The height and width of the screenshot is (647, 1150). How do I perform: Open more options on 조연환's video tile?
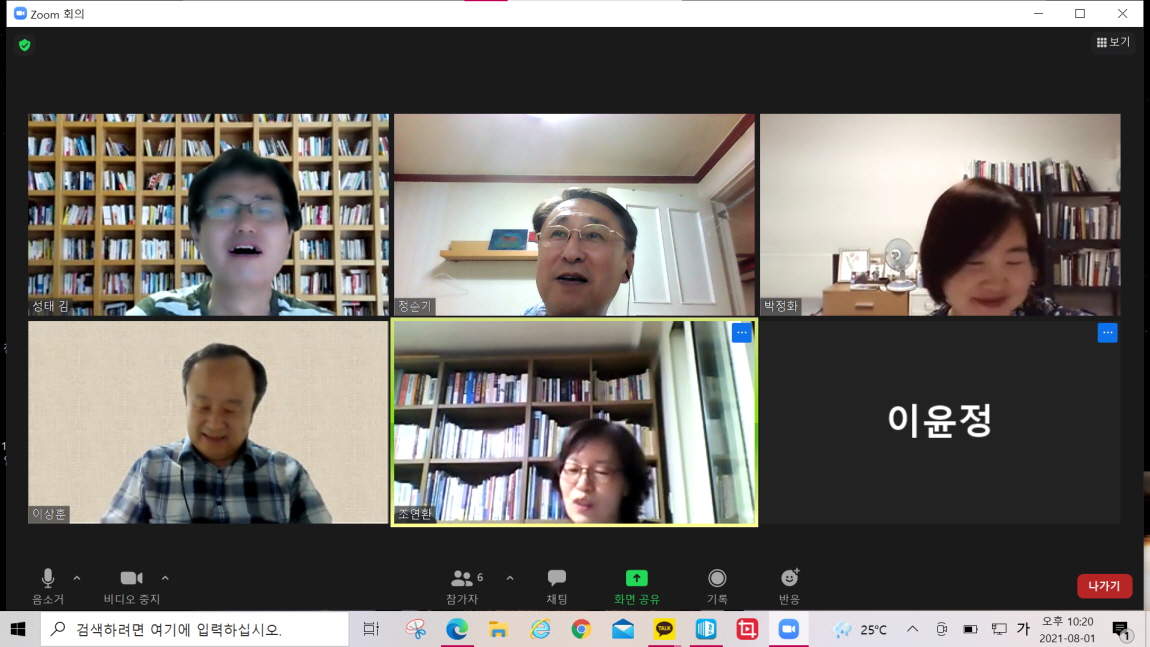pyautogui.click(x=742, y=333)
